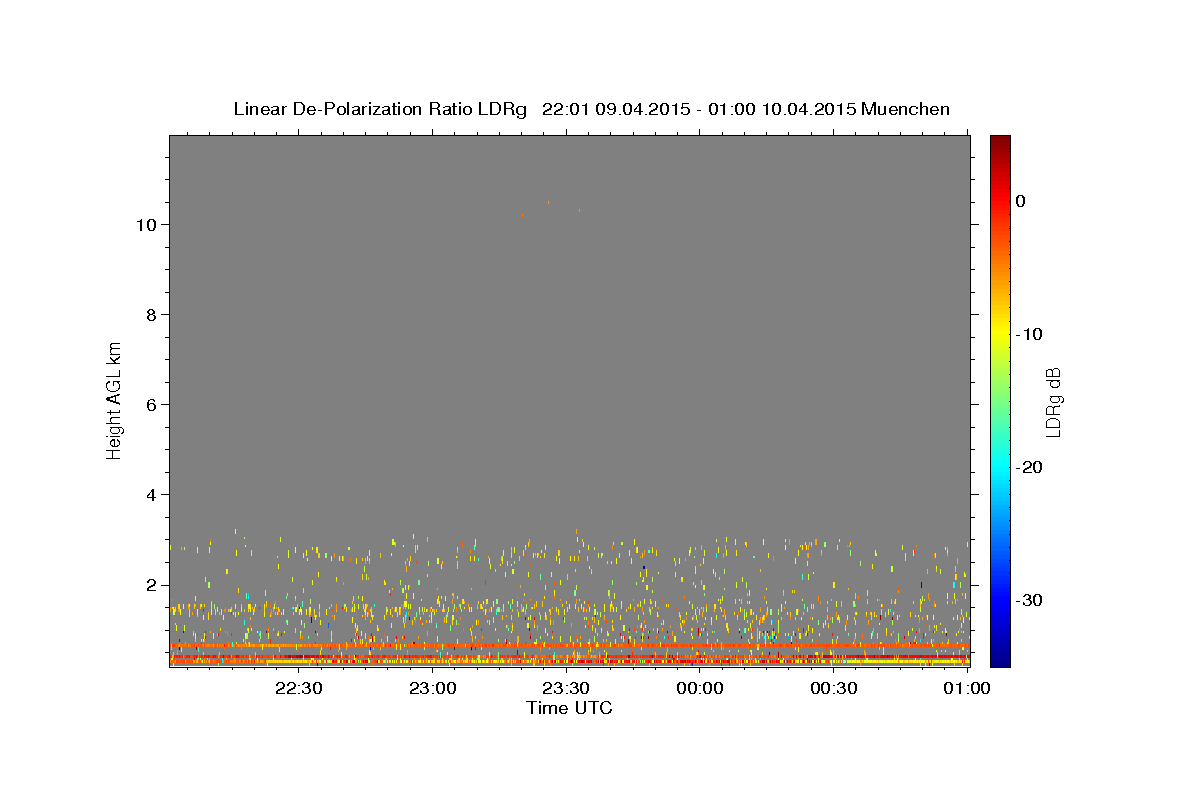1200x800 pixels.
Task: Click the green section of the colorbar
Action: click(1000, 400)
